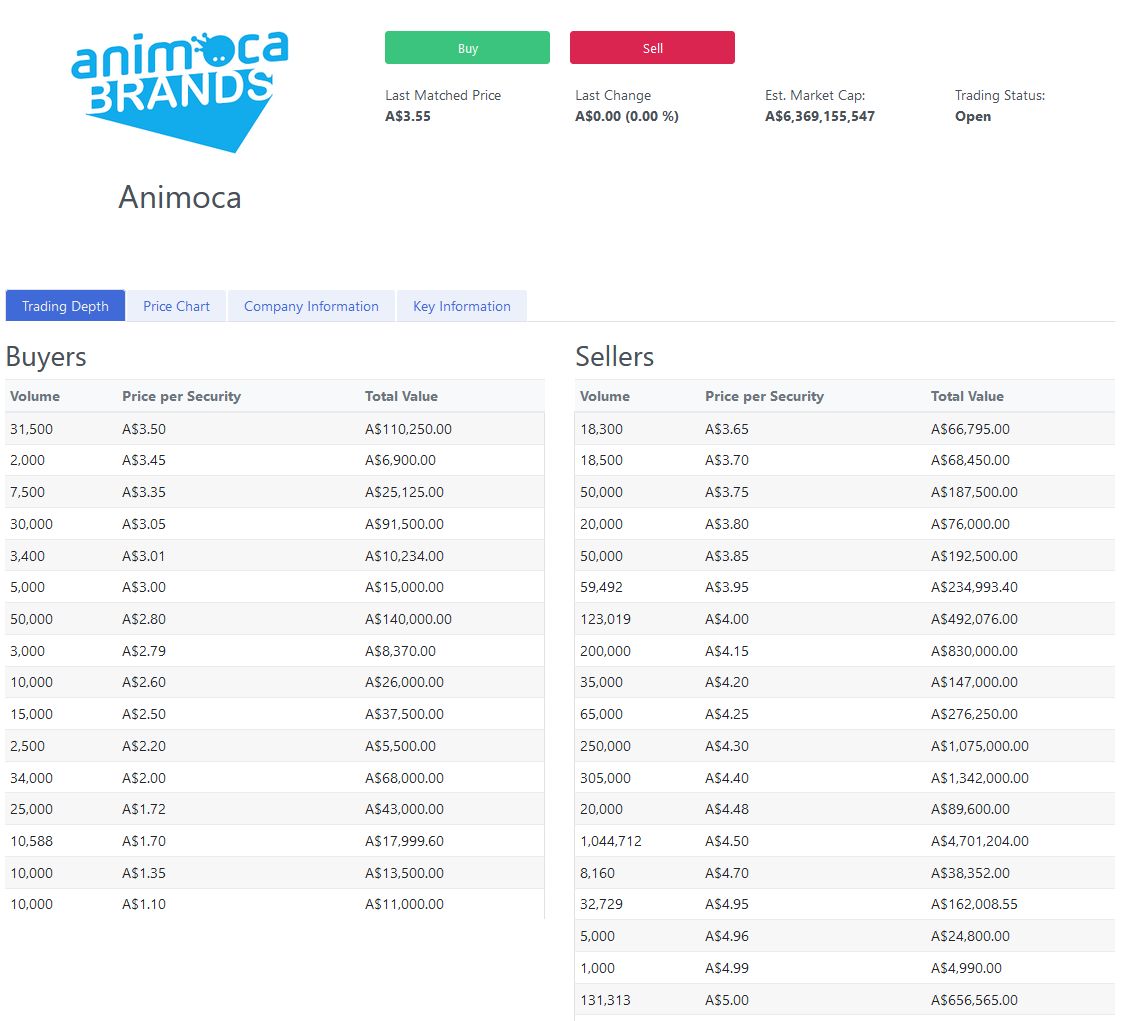The width and height of the screenshot is (1121, 1021).
Task: Click the Sellers section heading
Action: 615,356
